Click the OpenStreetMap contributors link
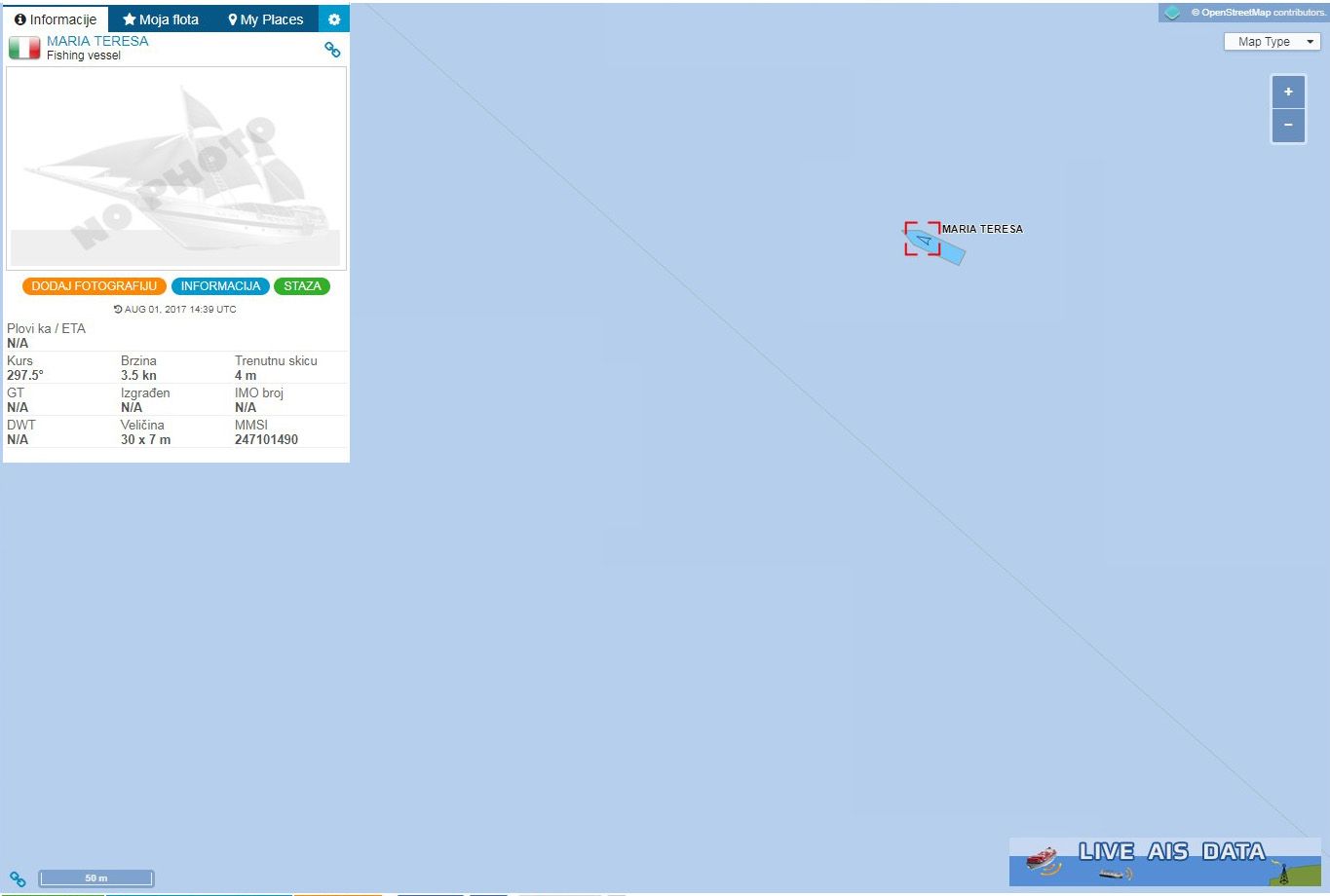The image size is (1330, 896). click(1258, 13)
